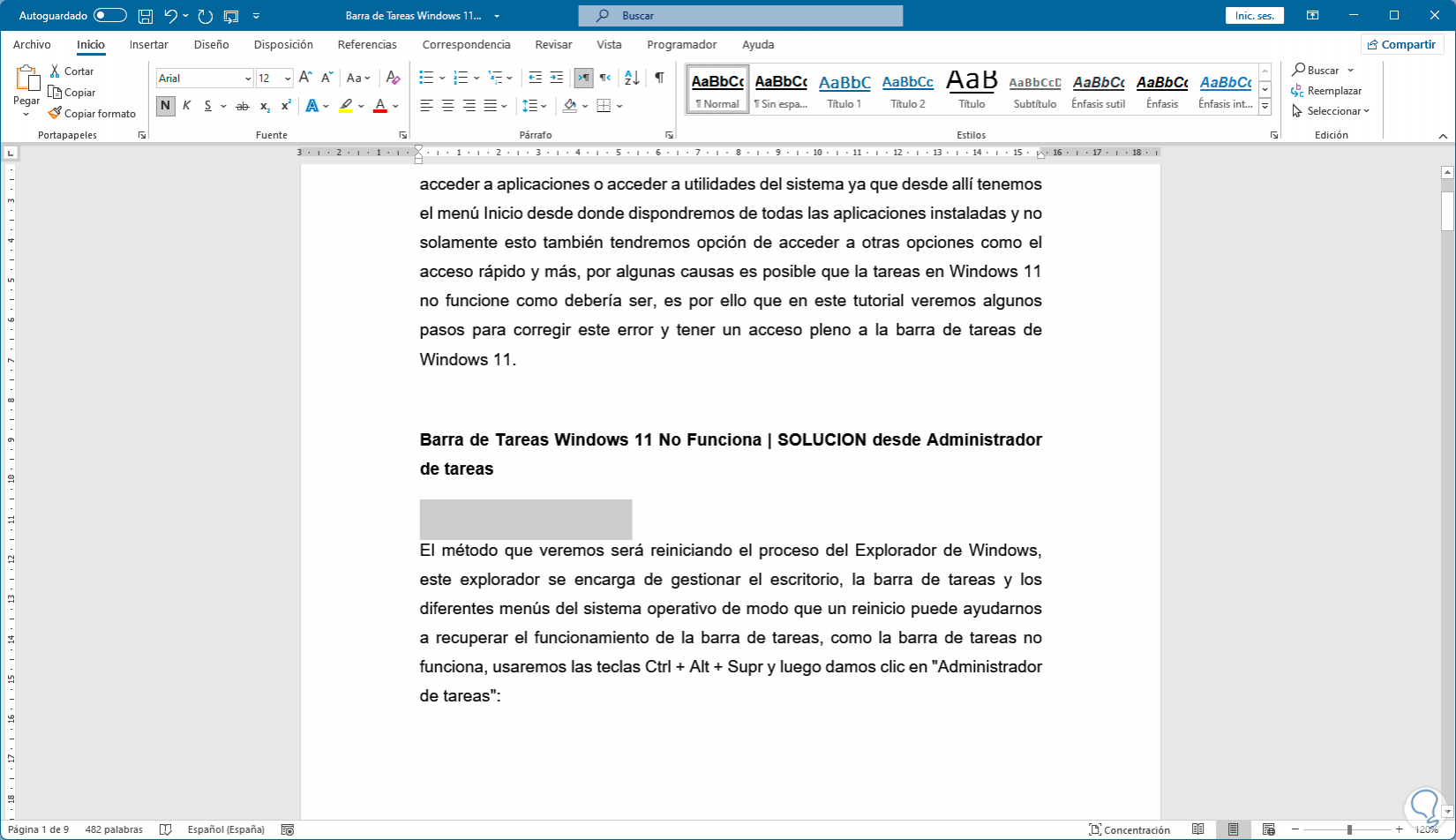
Task: Increase font size with the larger A icon
Action: tap(305, 78)
